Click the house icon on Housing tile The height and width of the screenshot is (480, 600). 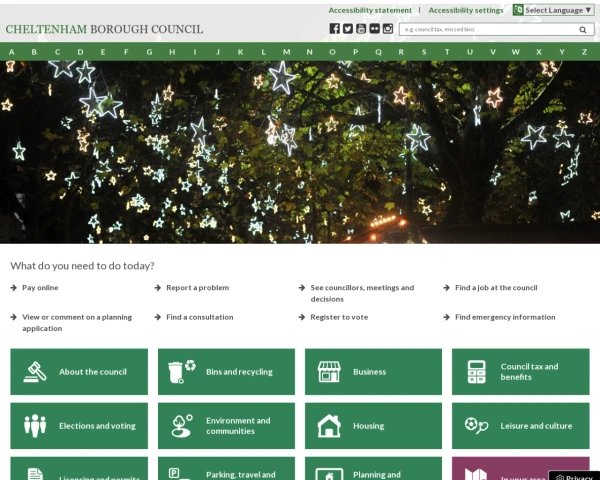click(x=329, y=426)
